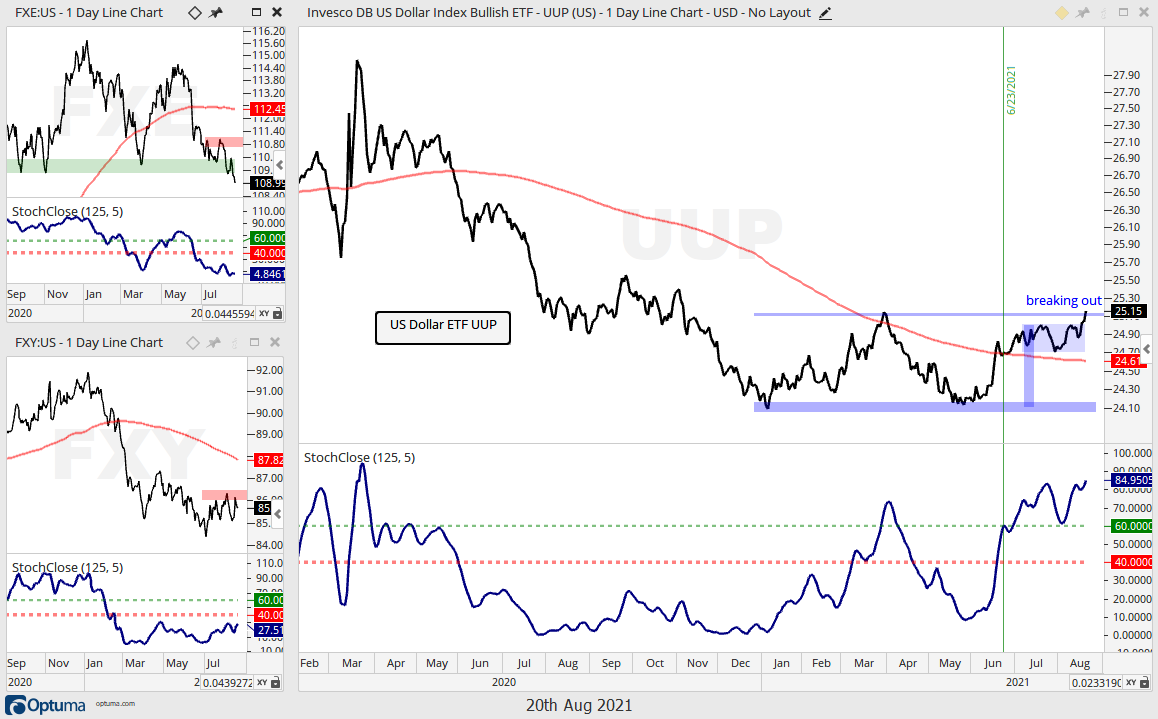Click the diamond icon in FXE:US chart header

(x=194, y=13)
